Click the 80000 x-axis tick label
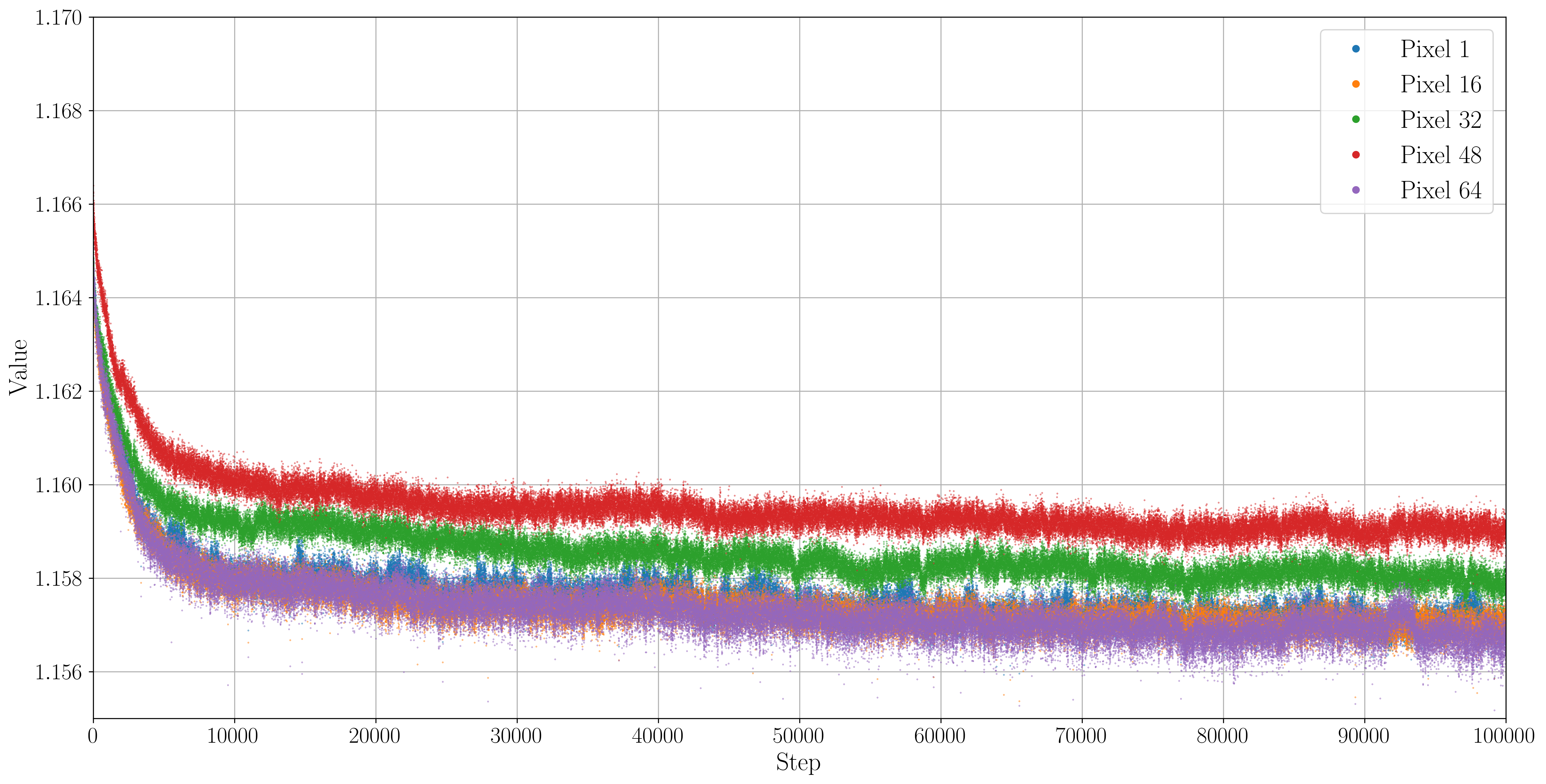The image size is (1546, 784). click(1222, 735)
